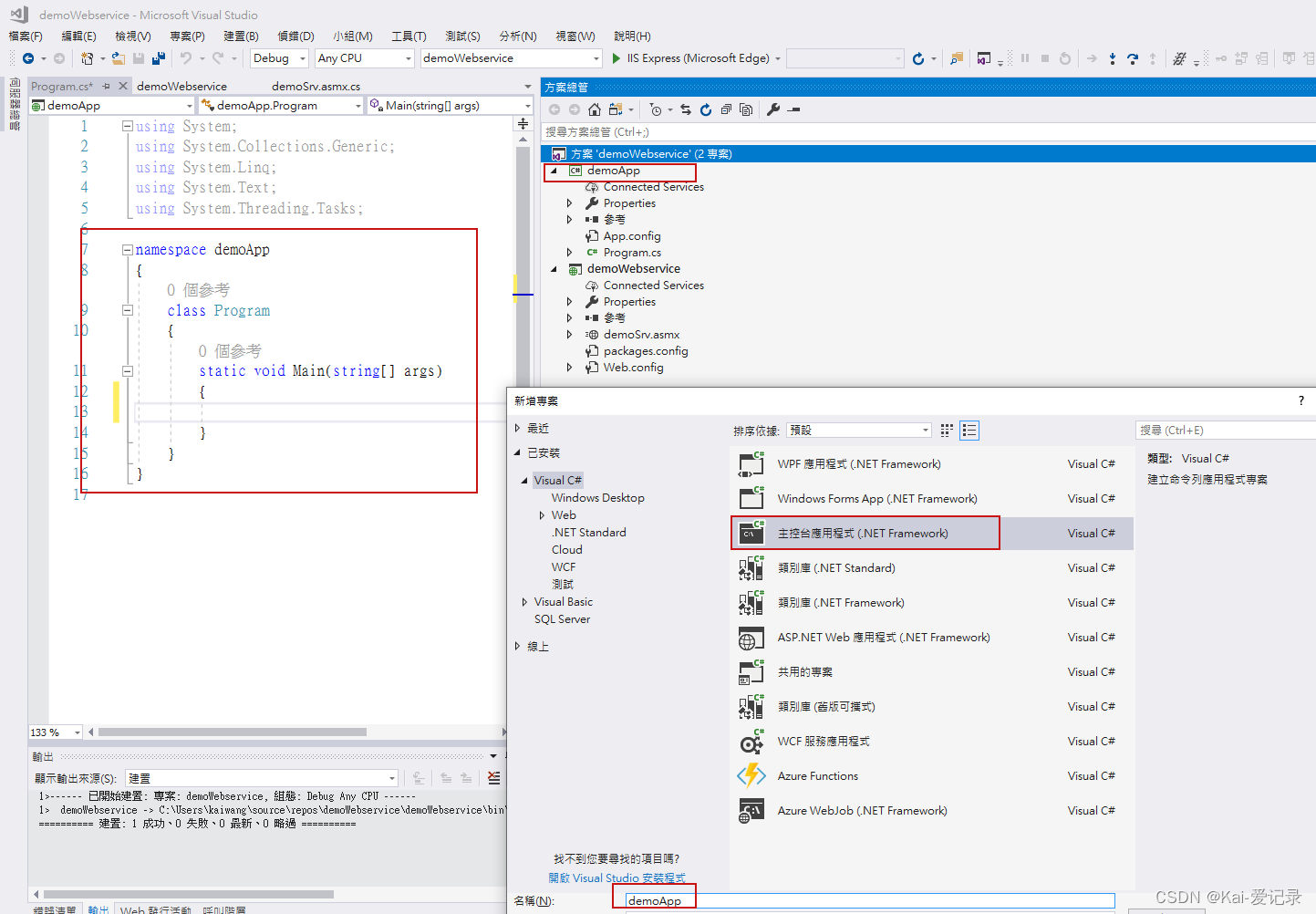Viewport: 1316px width, 914px height.
Task: Start IIS Express with the green play icon
Action: 617,58
